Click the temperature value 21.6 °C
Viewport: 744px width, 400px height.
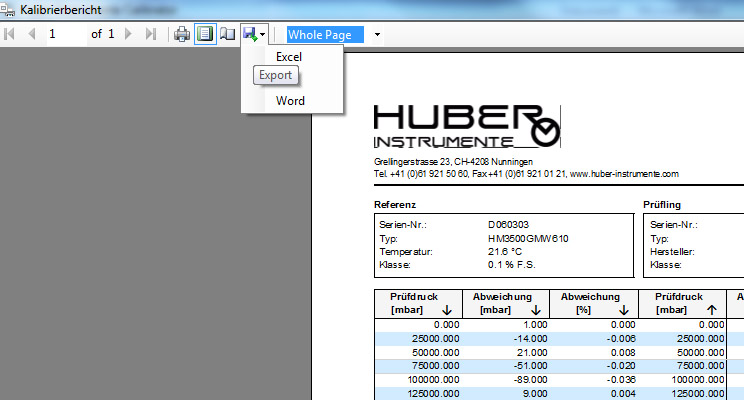(505, 251)
